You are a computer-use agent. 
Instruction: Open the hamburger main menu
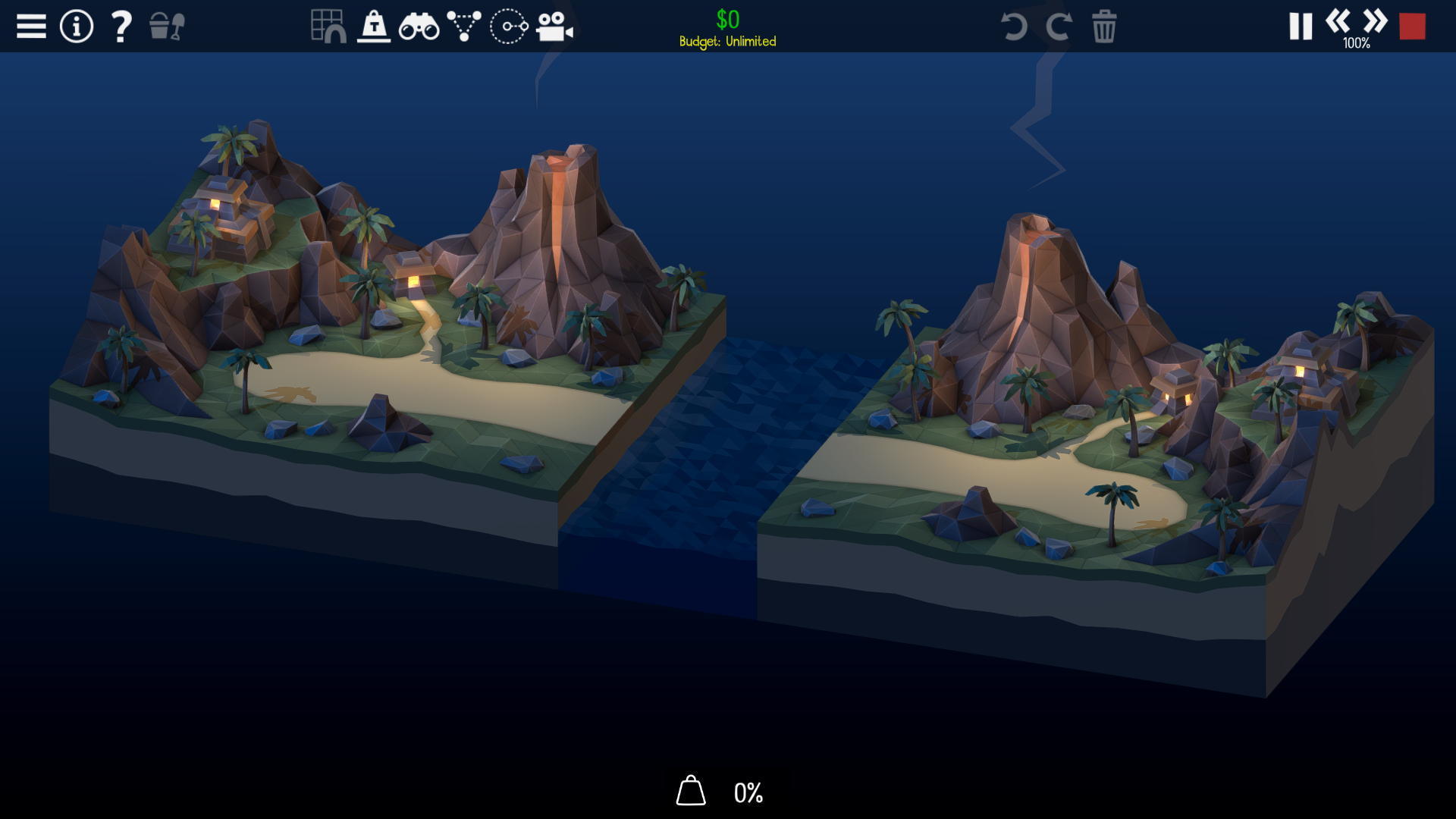31,27
